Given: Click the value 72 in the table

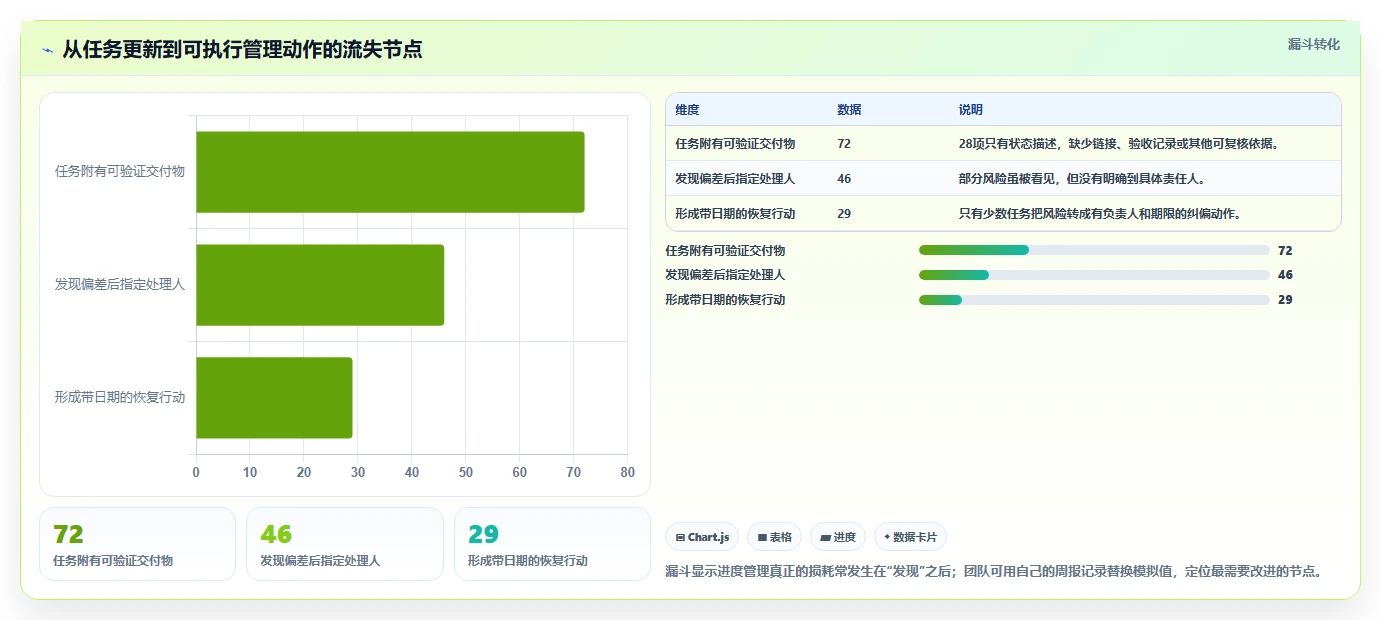Looking at the screenshot, I should [x=844, y=144].
